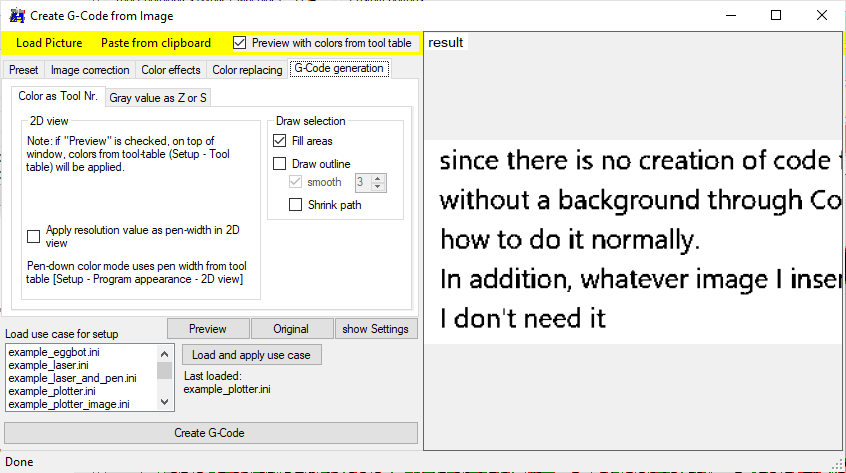This screenshot has height=473, width=846.
Task: Click the show Settings button
Action: click(375, 329)
